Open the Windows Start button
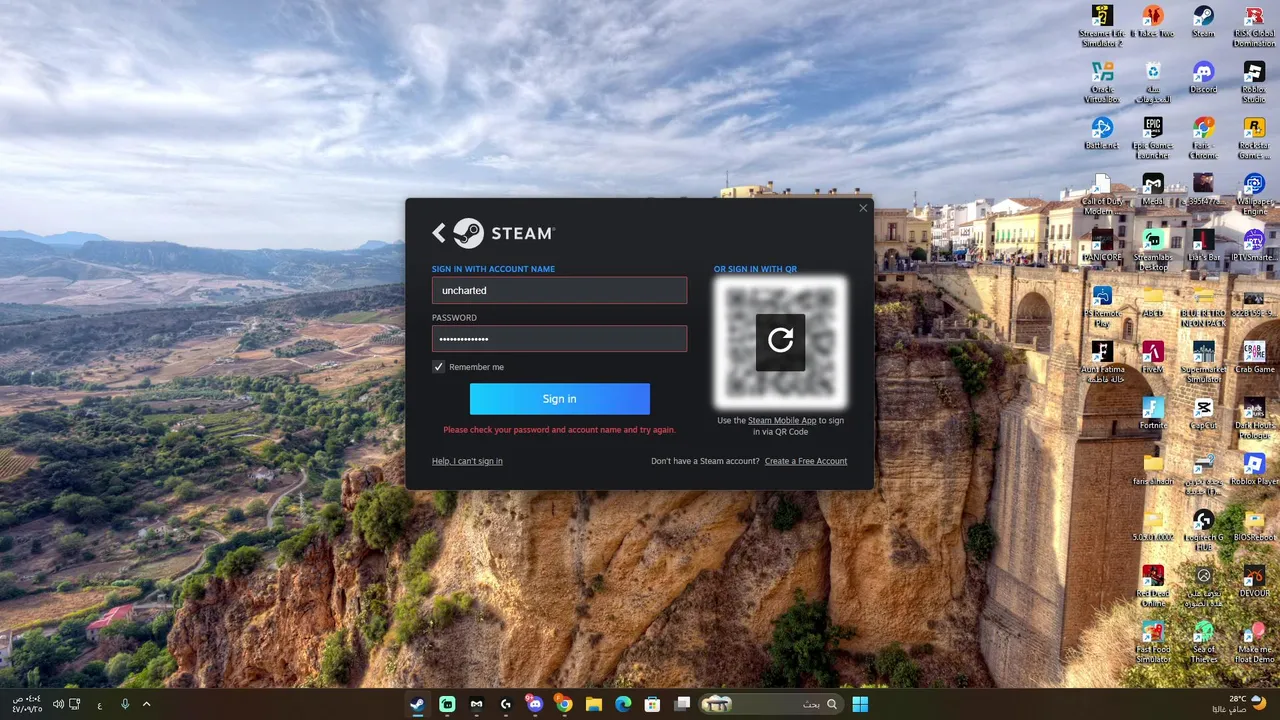Viewport: 1280px width, 720px height. click(x=860, y=704)
